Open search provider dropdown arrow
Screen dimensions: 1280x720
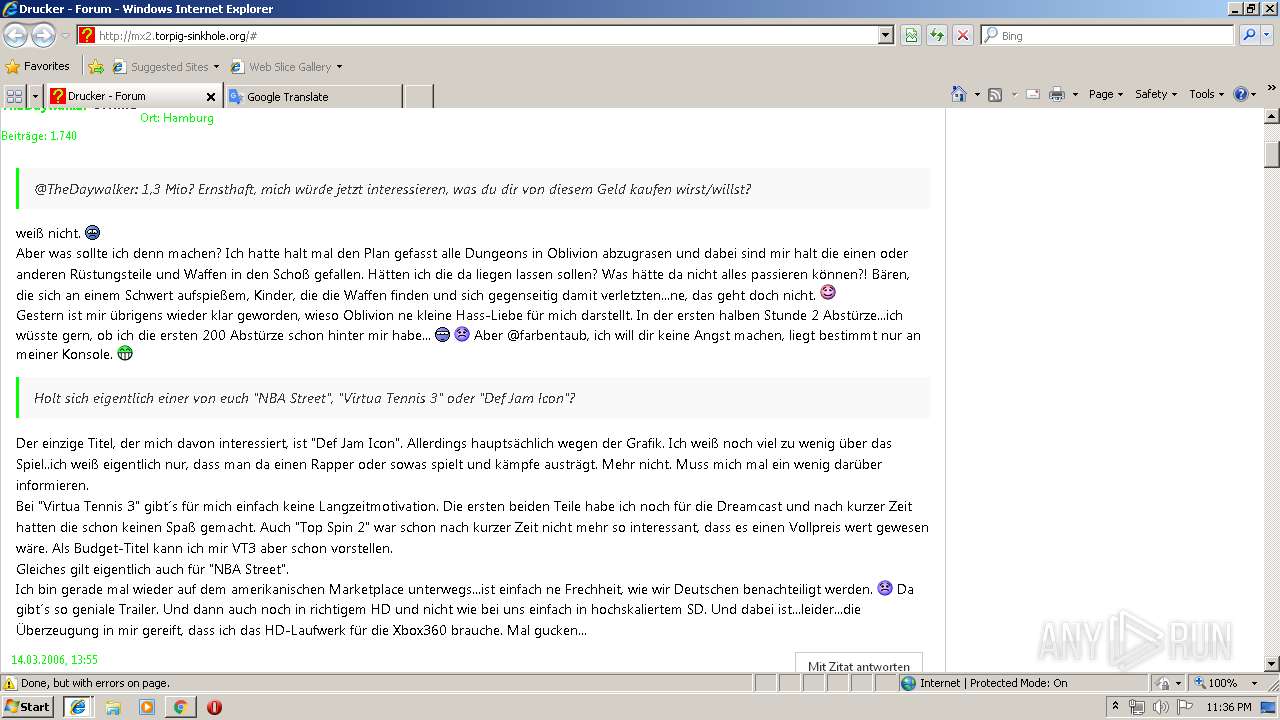pos(1269,35)
